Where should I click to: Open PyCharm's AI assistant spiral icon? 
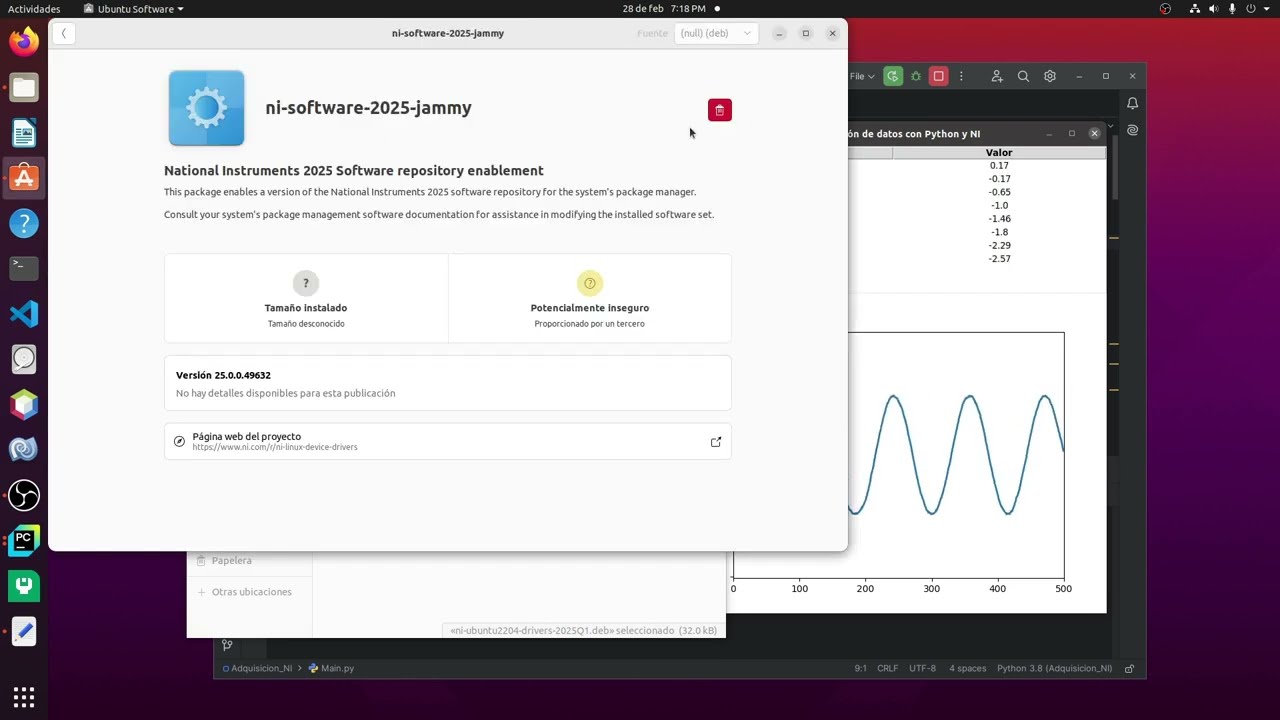click(x=1133, y=131)
